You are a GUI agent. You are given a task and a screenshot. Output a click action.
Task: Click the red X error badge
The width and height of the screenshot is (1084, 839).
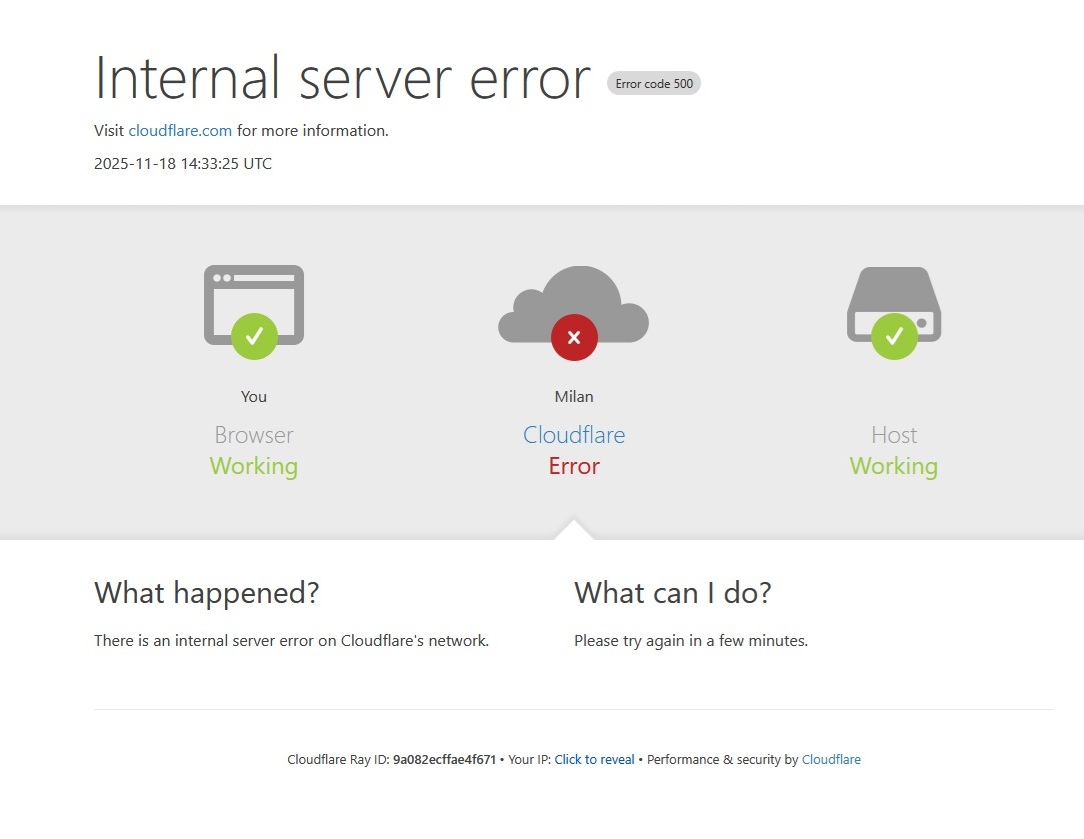(x=574, y=338)
